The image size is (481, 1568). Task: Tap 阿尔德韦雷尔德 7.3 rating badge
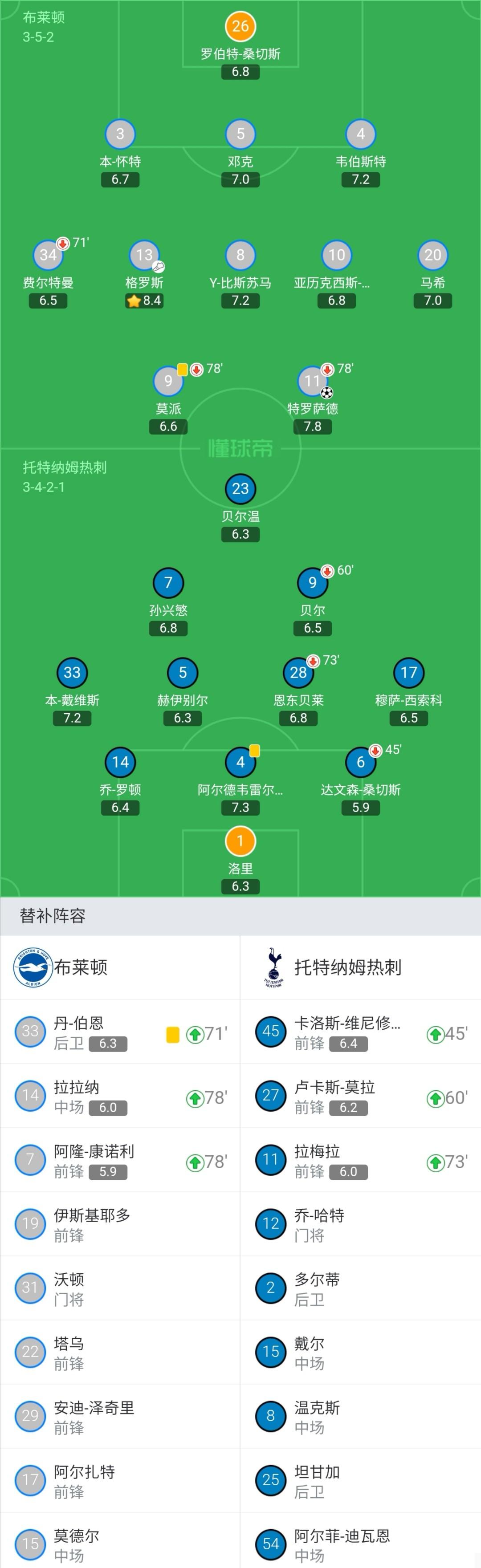point(240,807)
